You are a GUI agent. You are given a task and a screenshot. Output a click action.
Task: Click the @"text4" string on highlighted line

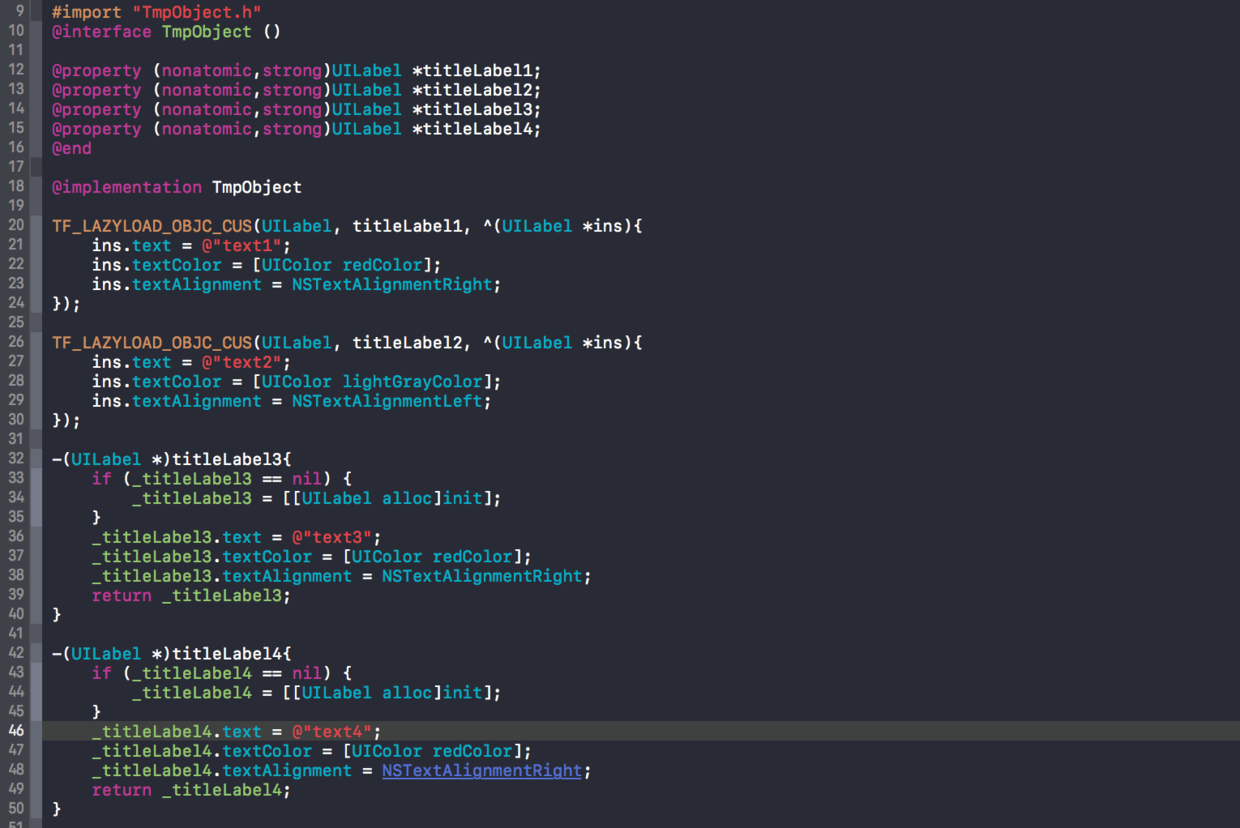pyautogui.click(x=336, y=732)
